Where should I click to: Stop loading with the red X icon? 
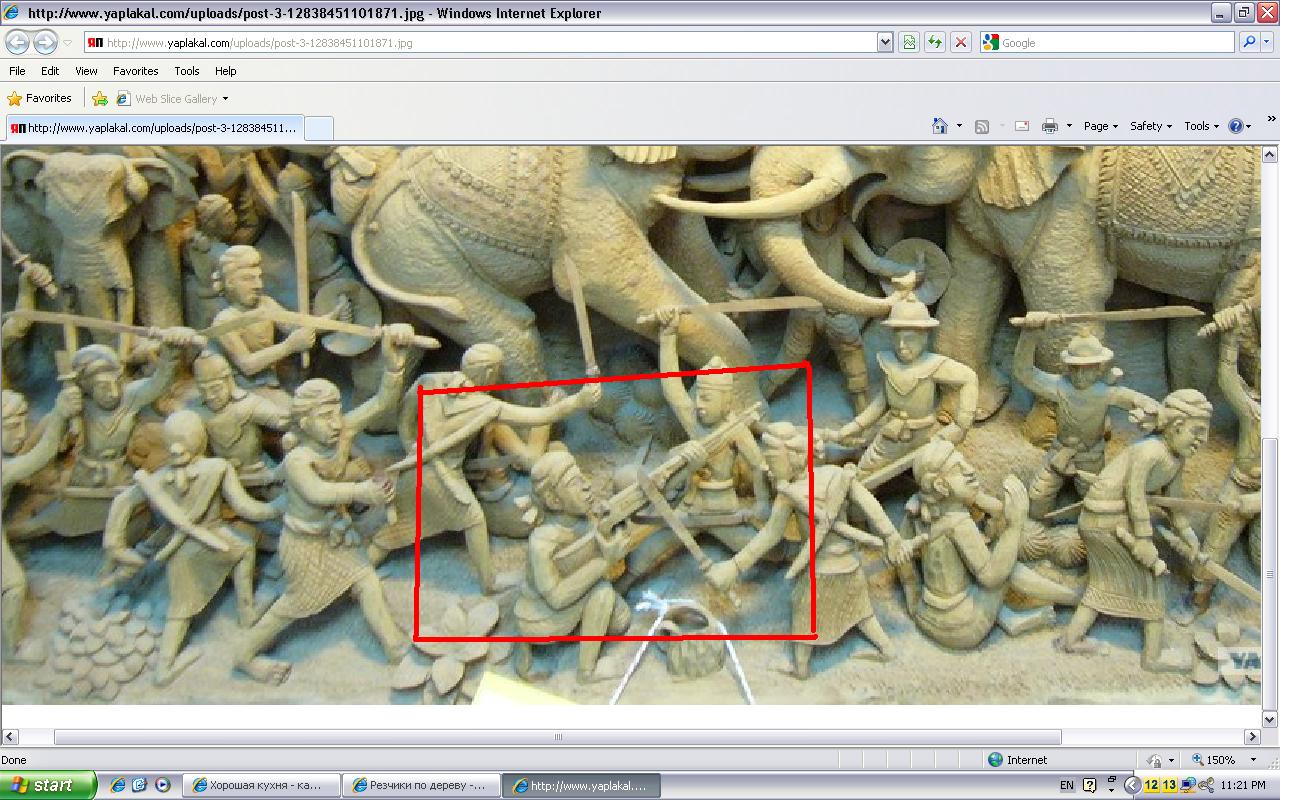click(x=961, y=43)
